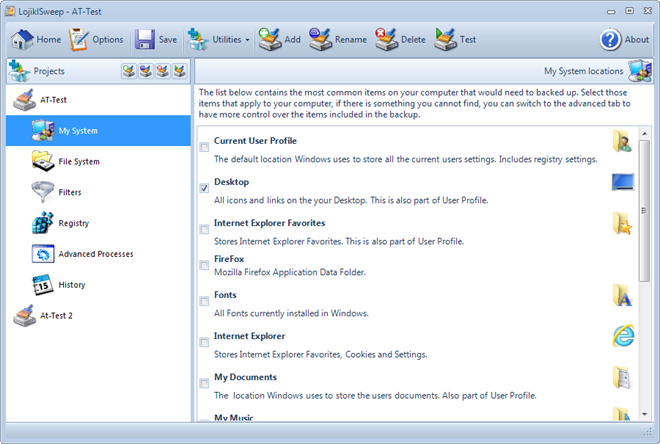
Task: Open Options from the toolbar
Action: 81,40
